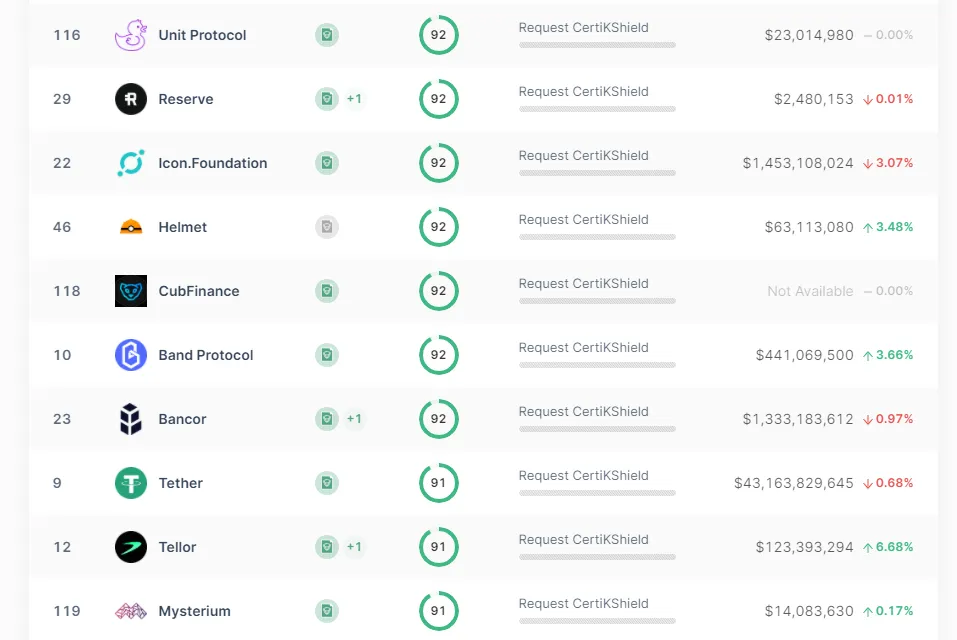Click Tellor's green audit badge

[x=327, y=547]
